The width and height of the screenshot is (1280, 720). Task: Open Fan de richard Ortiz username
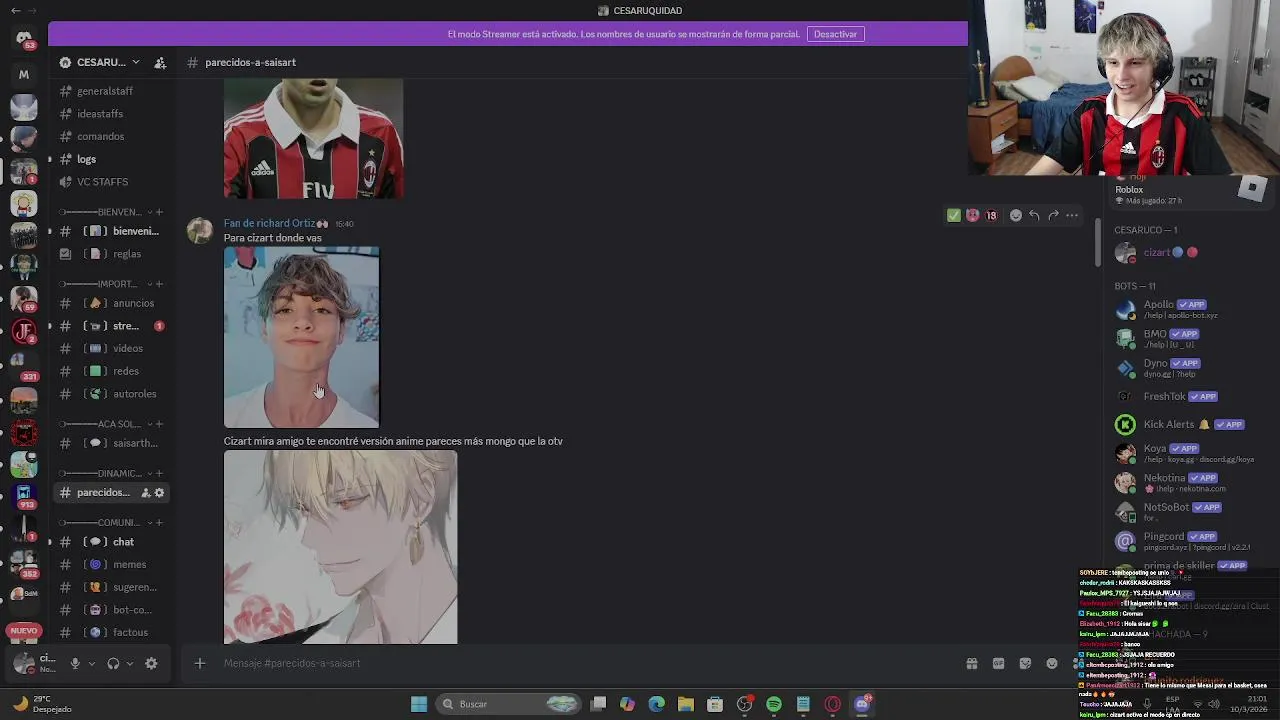269,223
